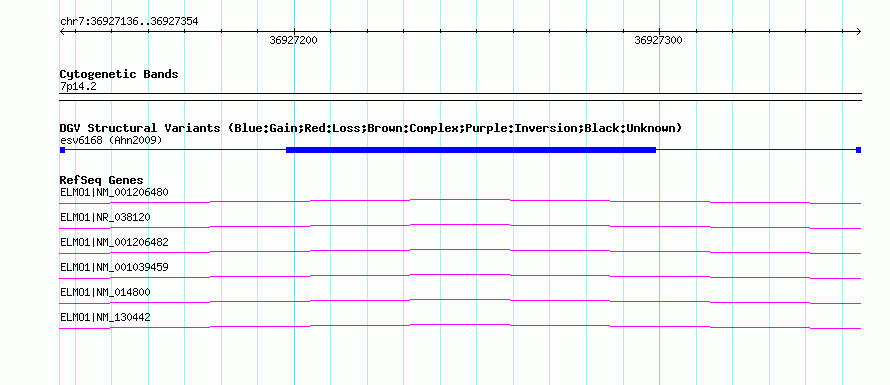
Task: Open the ELMO1|NR_038120 transcript label
Action: point(105,217)
